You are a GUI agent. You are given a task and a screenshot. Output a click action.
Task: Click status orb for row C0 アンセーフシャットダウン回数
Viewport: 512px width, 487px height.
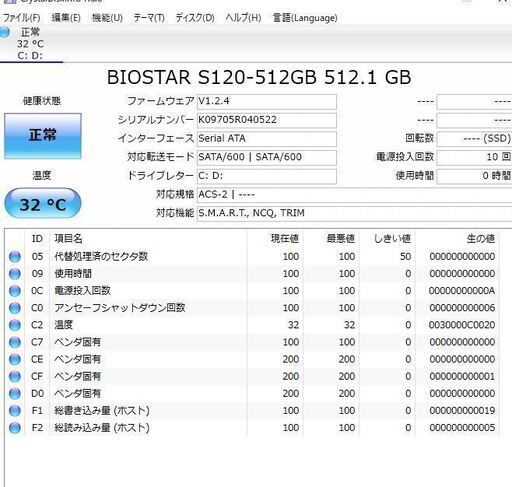(15, 308)
